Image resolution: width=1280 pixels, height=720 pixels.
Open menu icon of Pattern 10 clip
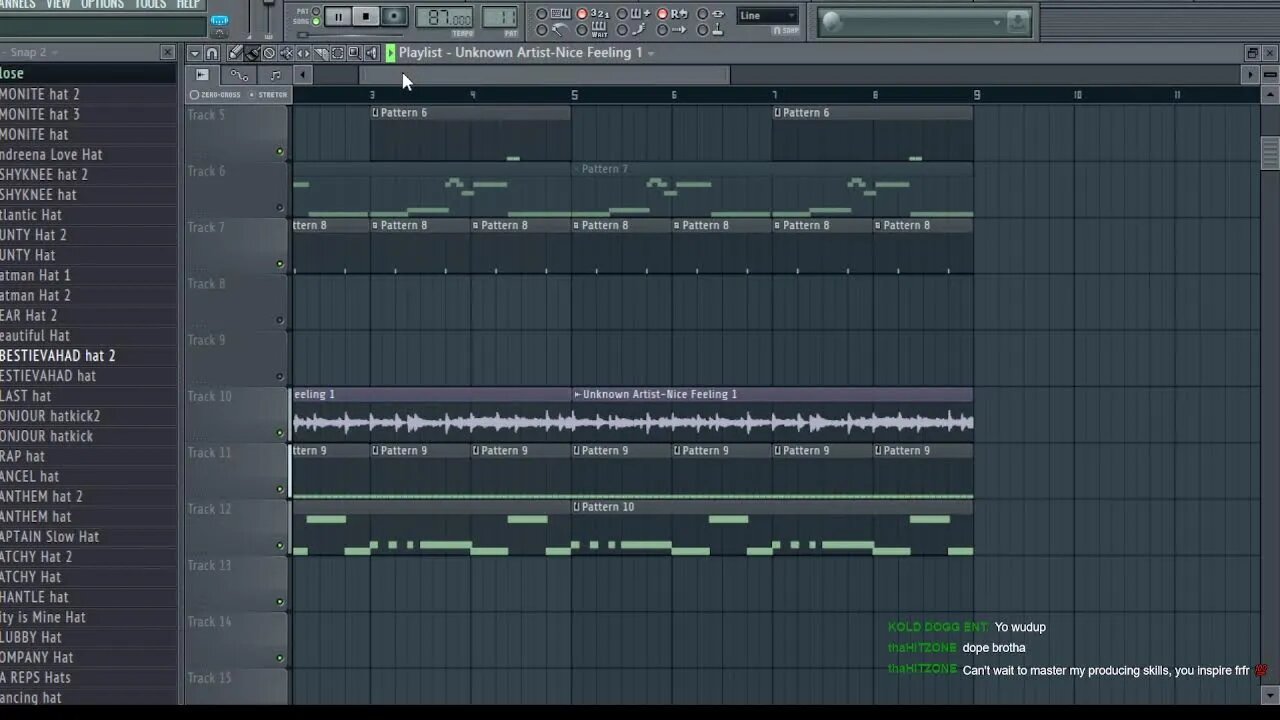(577, 507)
